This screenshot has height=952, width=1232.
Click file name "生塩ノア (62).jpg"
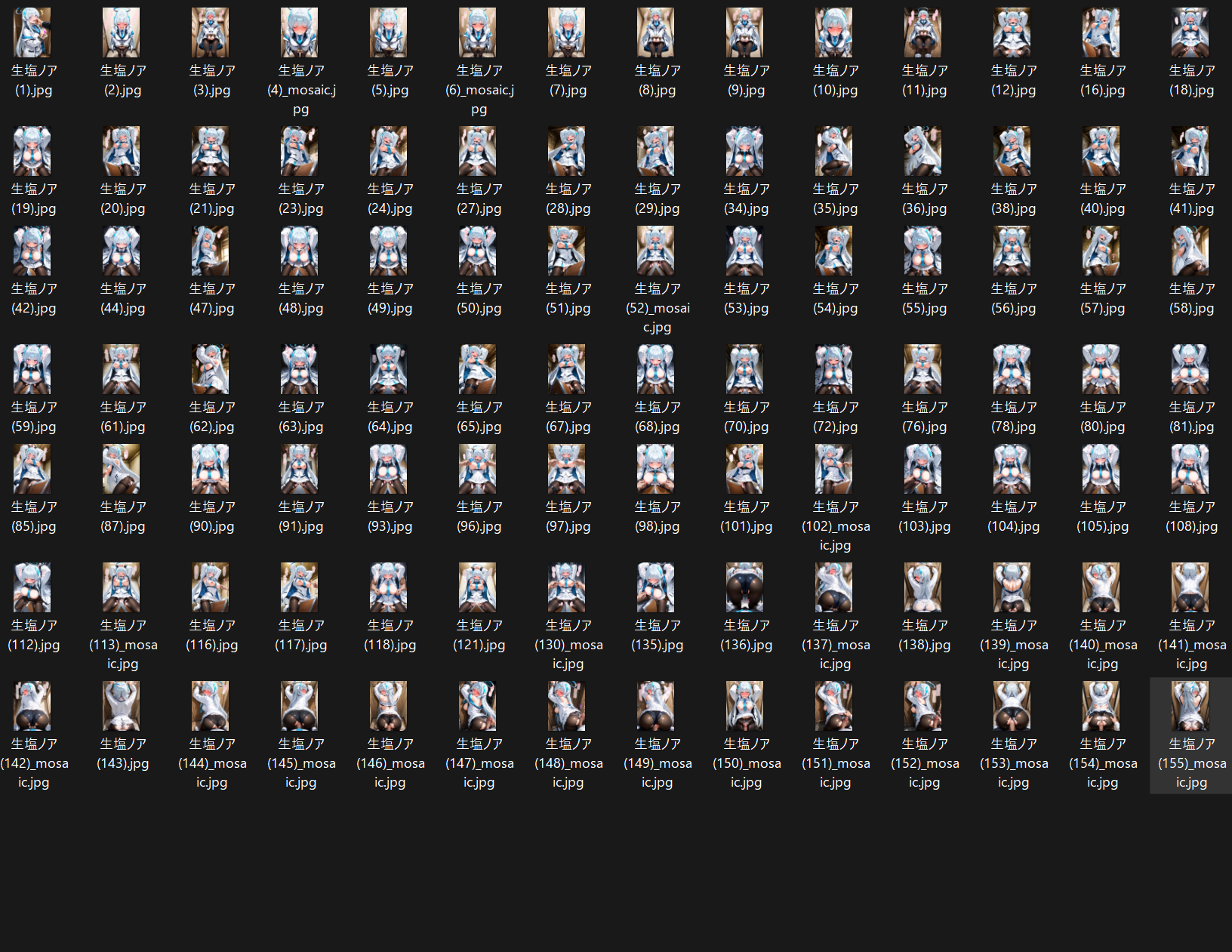coord(211,417)
